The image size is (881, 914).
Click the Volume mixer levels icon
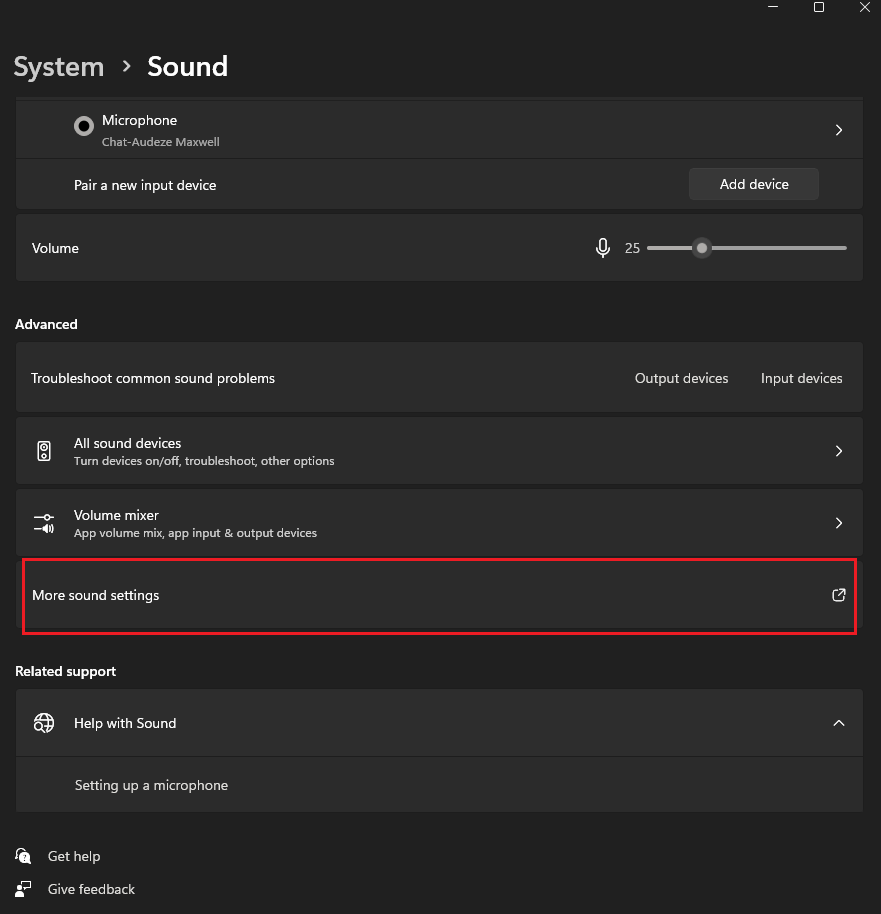pyautogui.click(x=43, y=522)
